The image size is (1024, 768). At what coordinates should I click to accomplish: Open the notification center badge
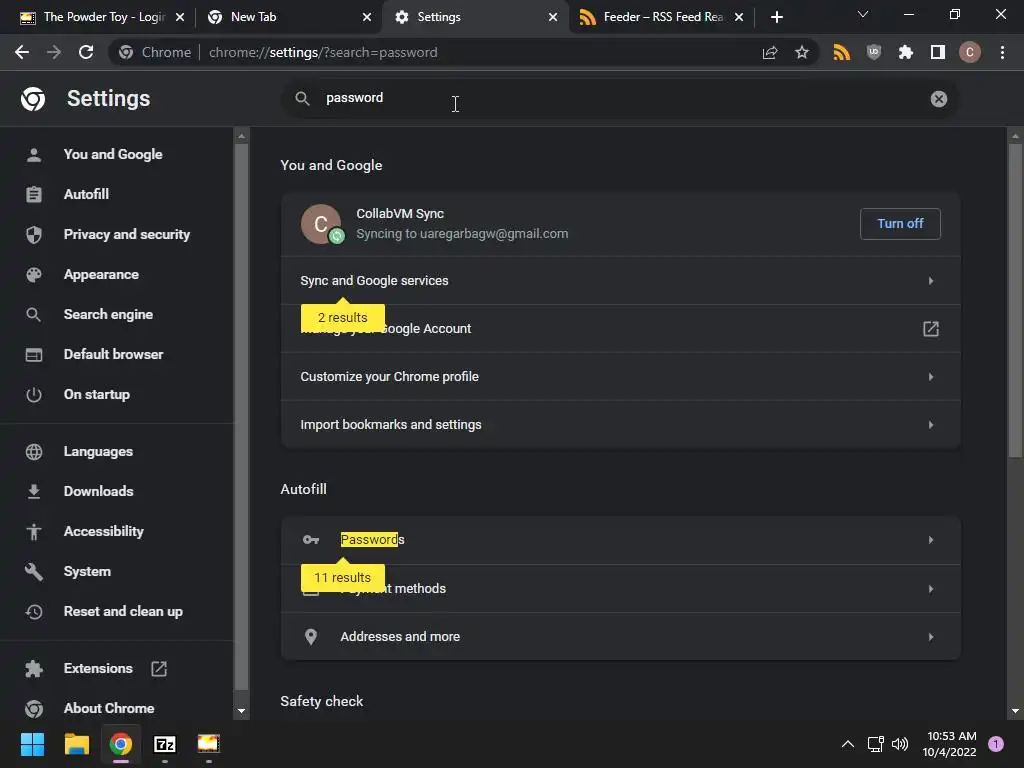[x=996, y=744]
